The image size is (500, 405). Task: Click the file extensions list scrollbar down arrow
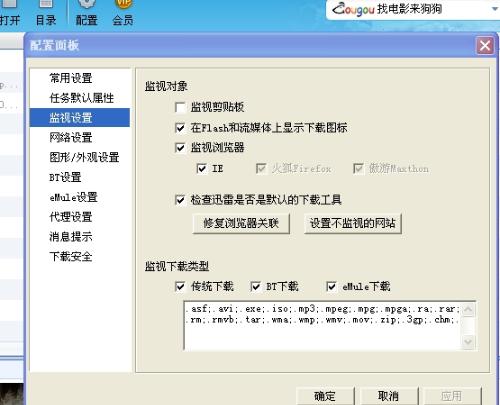468,341
